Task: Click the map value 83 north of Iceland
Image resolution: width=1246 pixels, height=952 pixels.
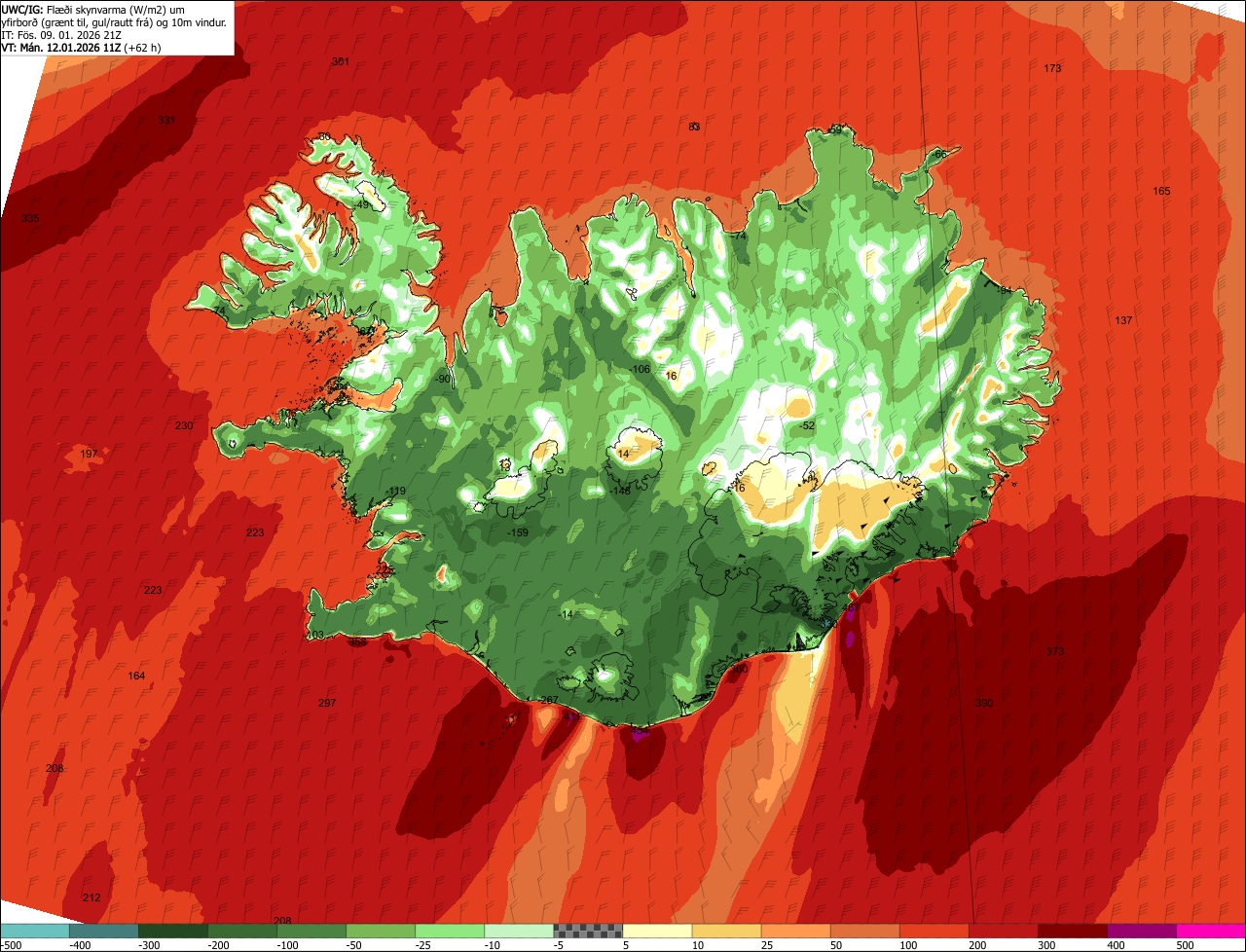Action: (x=694, y=127)
